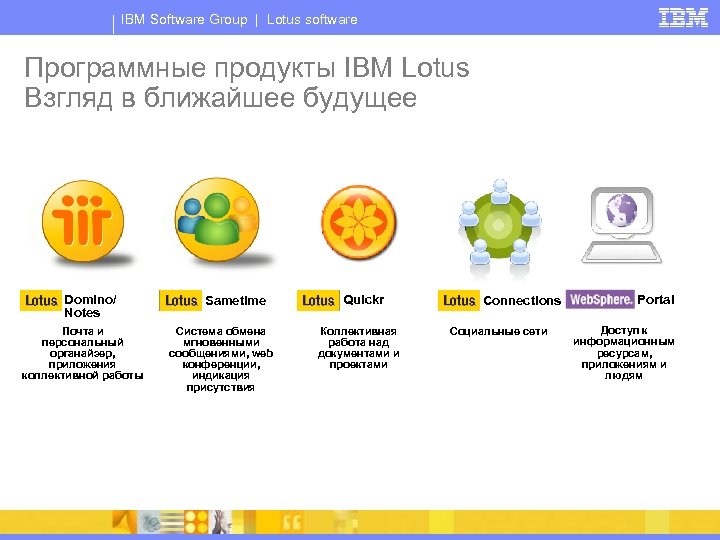Click the IBM logo in header
This screenshot has height=540, width=720.
683,18
